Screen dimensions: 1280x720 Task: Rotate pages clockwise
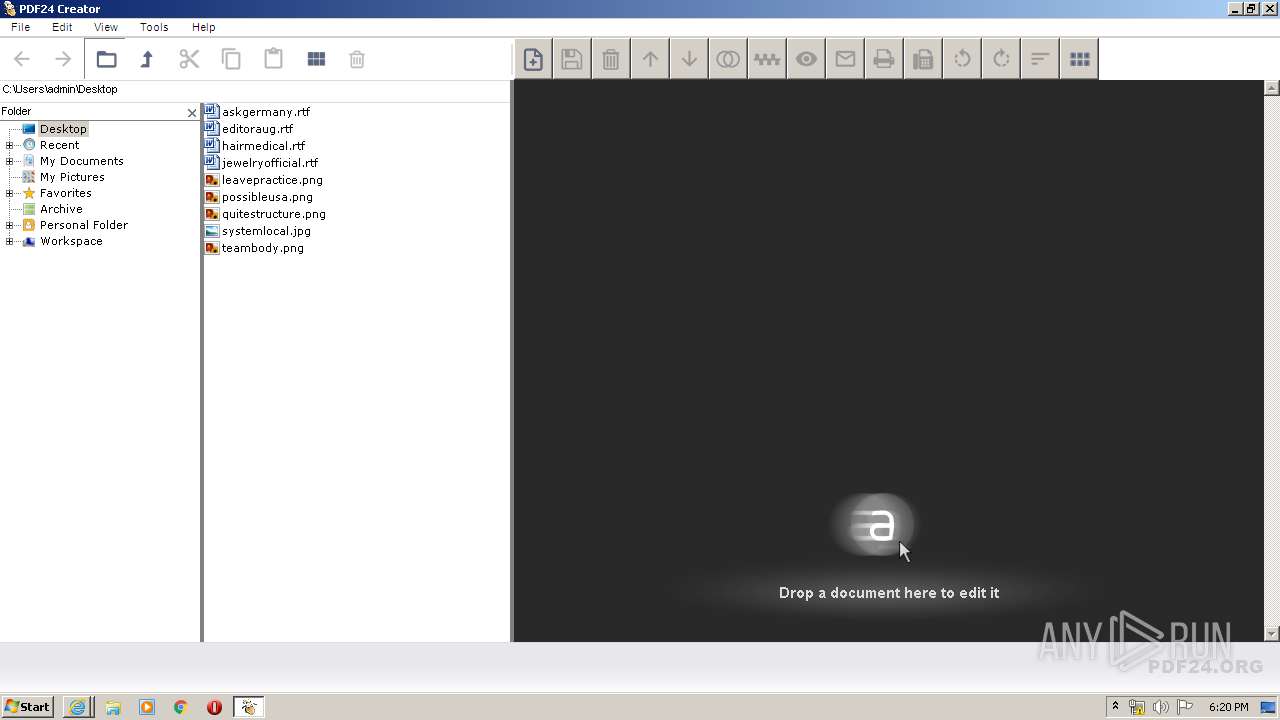[1001, 59]
